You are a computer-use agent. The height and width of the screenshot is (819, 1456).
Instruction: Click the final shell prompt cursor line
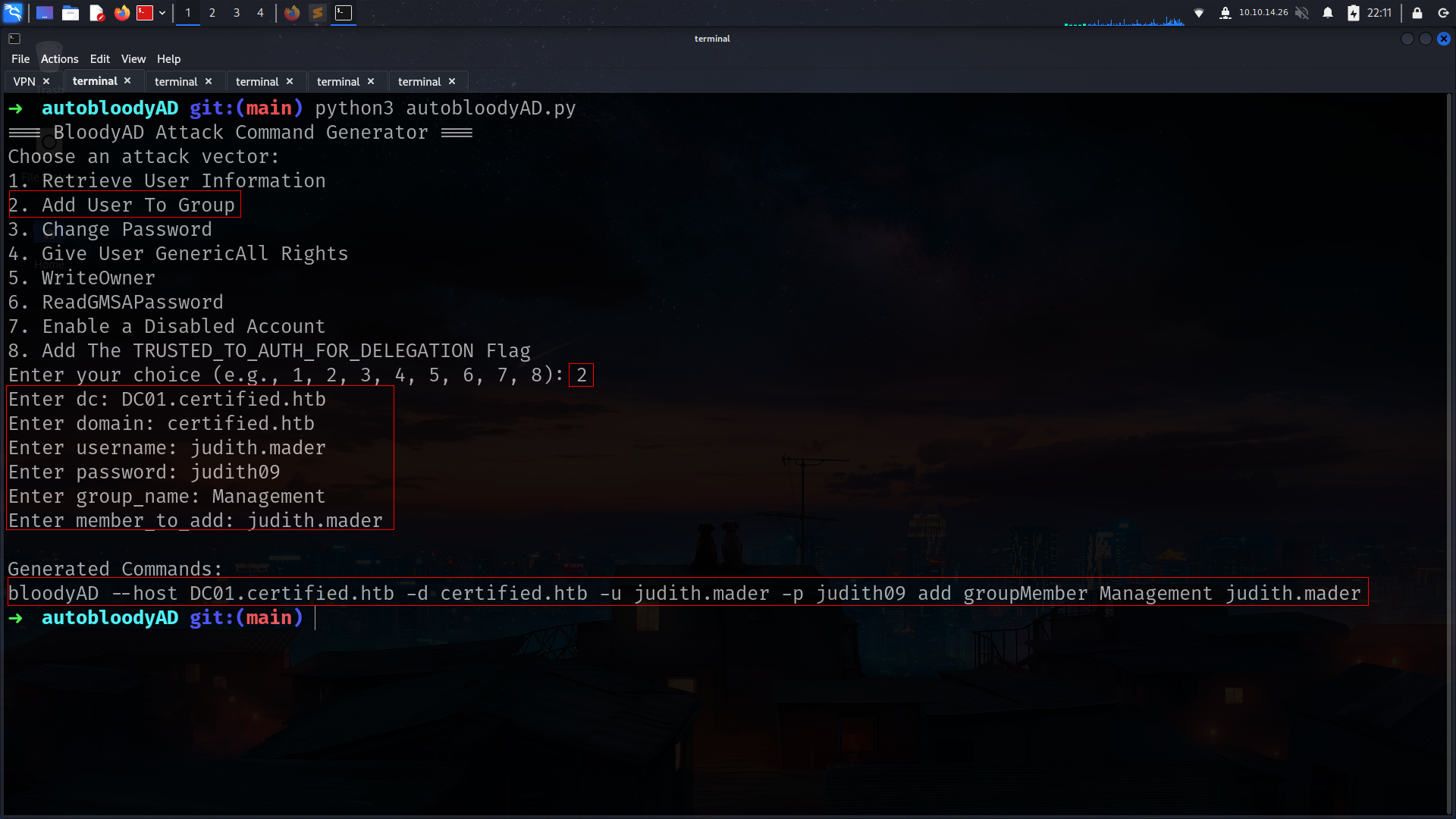point(162,618)
